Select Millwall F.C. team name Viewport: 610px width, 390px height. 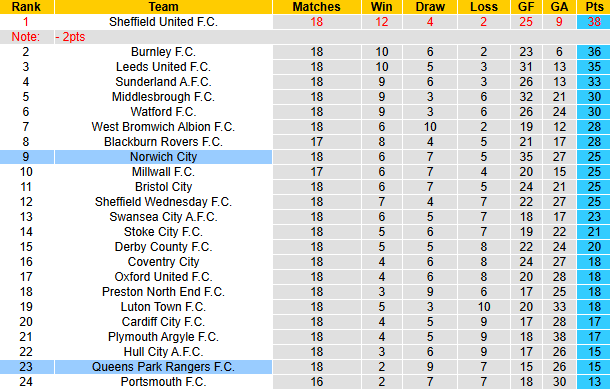tap(163, 172)
